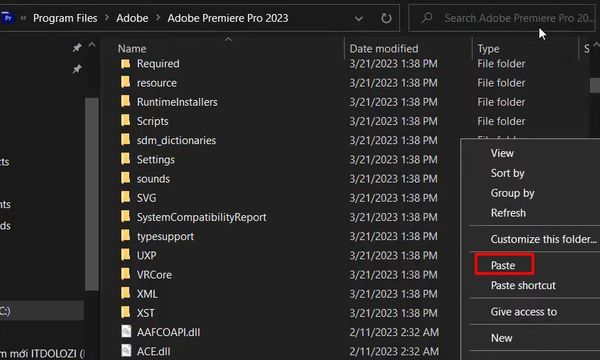
Task: Click the navigation pane vertical scrollbar
Action: coord(92,194)
